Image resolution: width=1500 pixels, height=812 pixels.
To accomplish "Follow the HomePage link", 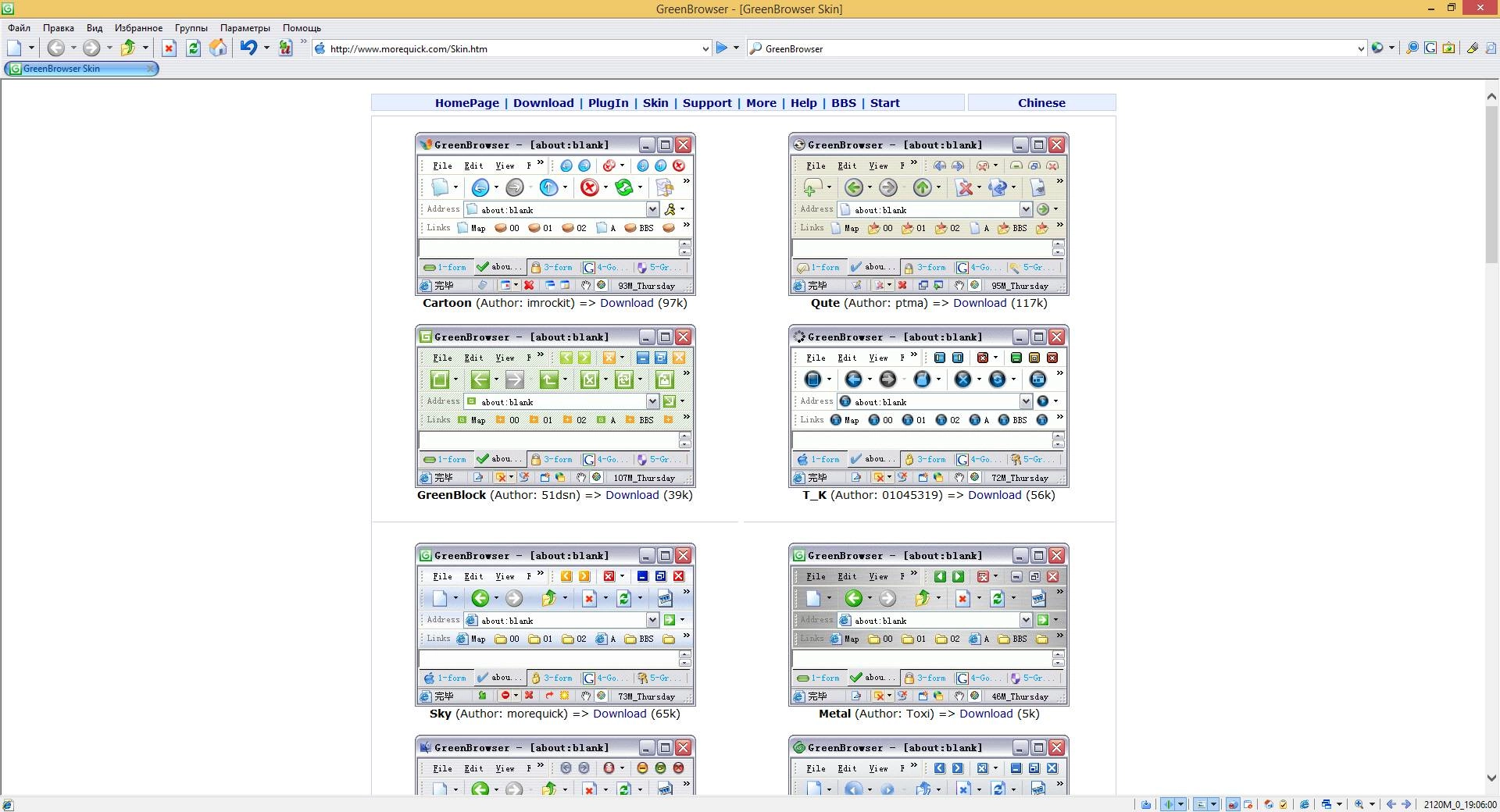I will click(x=467, y=103).
